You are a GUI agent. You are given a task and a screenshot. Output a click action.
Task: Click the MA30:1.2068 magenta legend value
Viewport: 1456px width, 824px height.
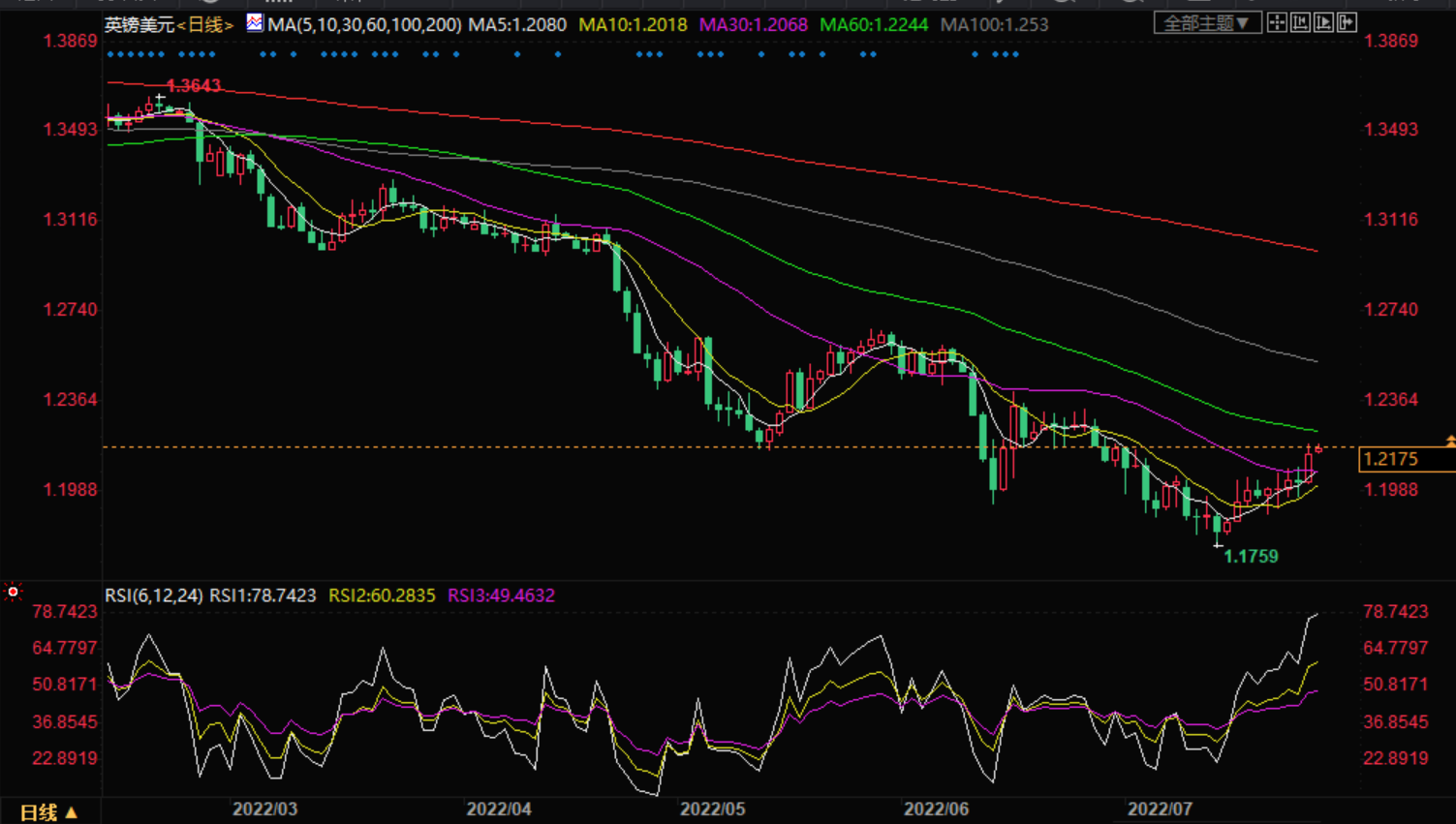click(x=753, y=25)
